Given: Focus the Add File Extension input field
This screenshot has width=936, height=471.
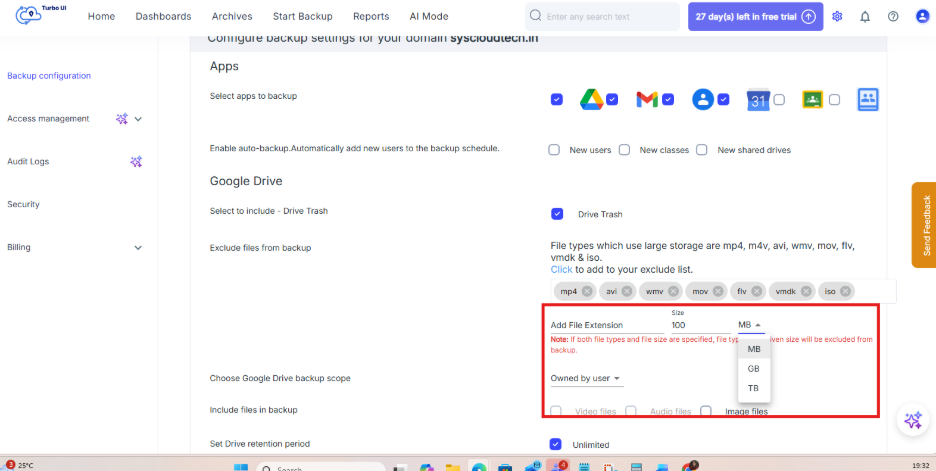Looking at the screenshot, I should [x=607, y=325].
